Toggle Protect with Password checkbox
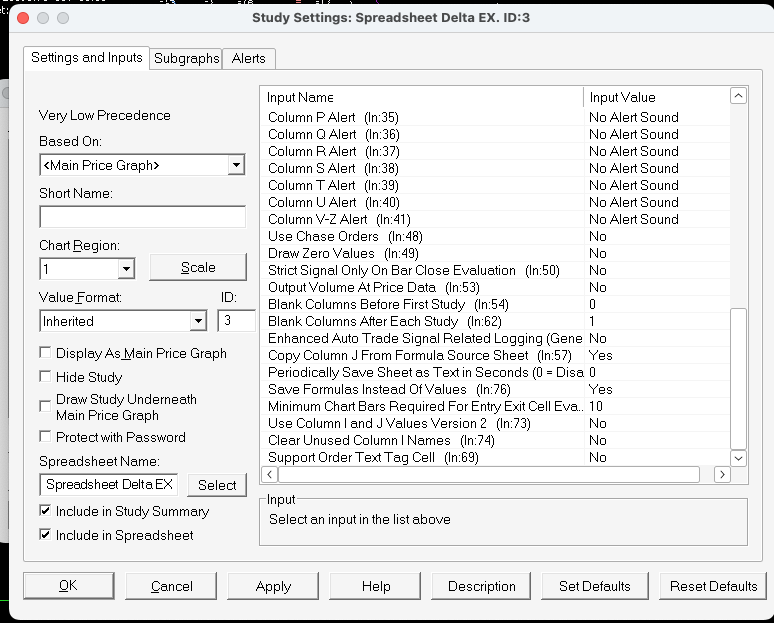This screenshot has height=623, width=774. point(46,437)
